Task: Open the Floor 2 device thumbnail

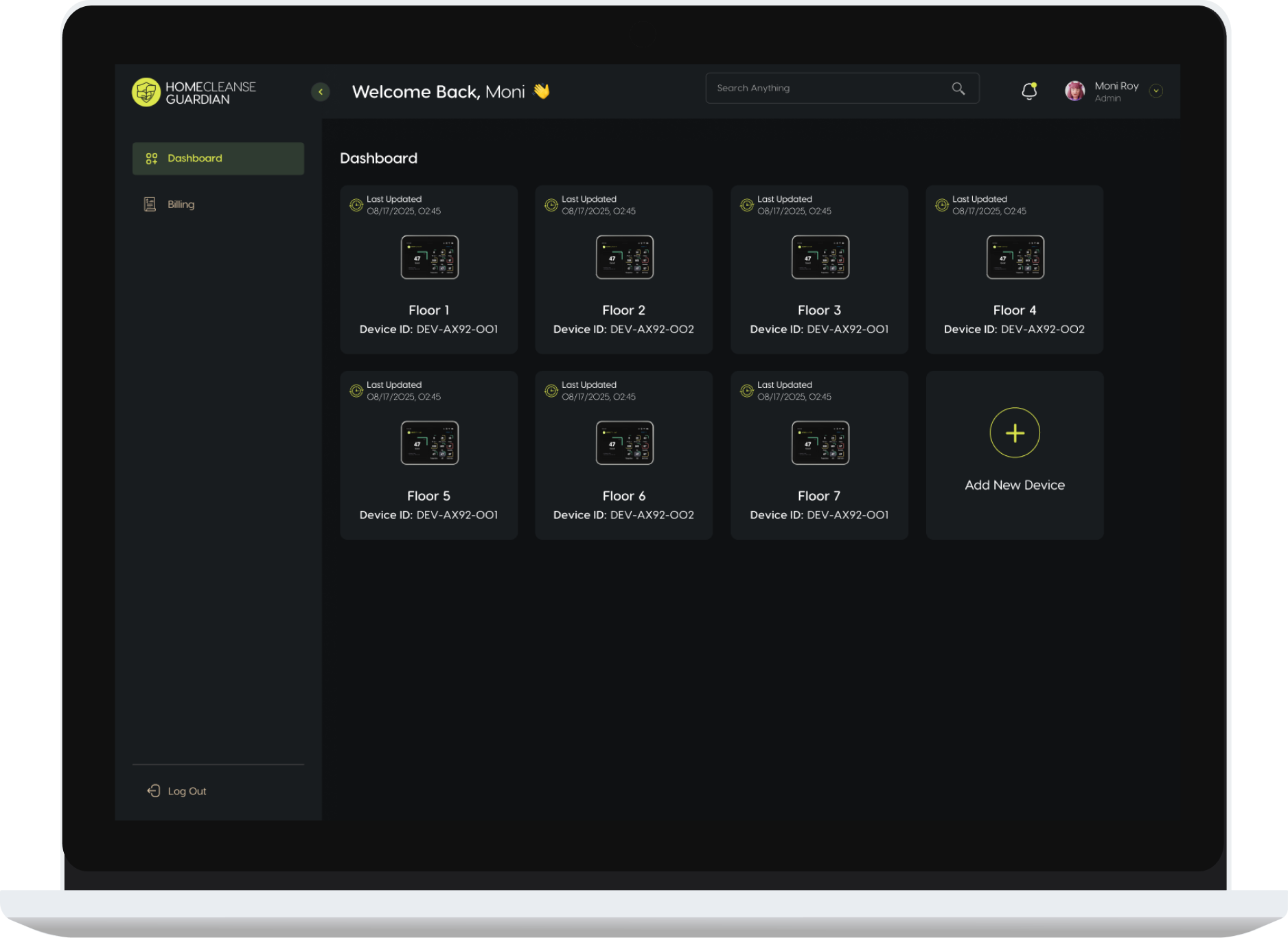Action: click(x=624, y=258)
